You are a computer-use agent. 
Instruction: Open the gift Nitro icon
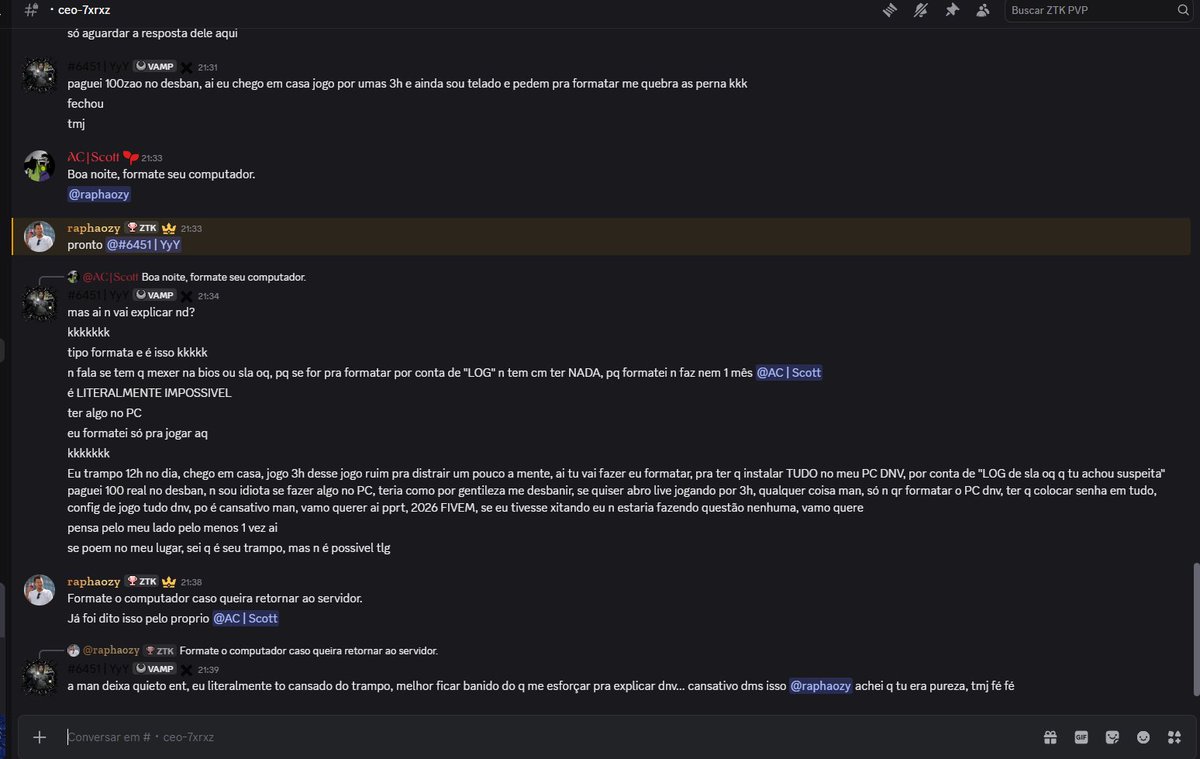[x=1050, y=737]
